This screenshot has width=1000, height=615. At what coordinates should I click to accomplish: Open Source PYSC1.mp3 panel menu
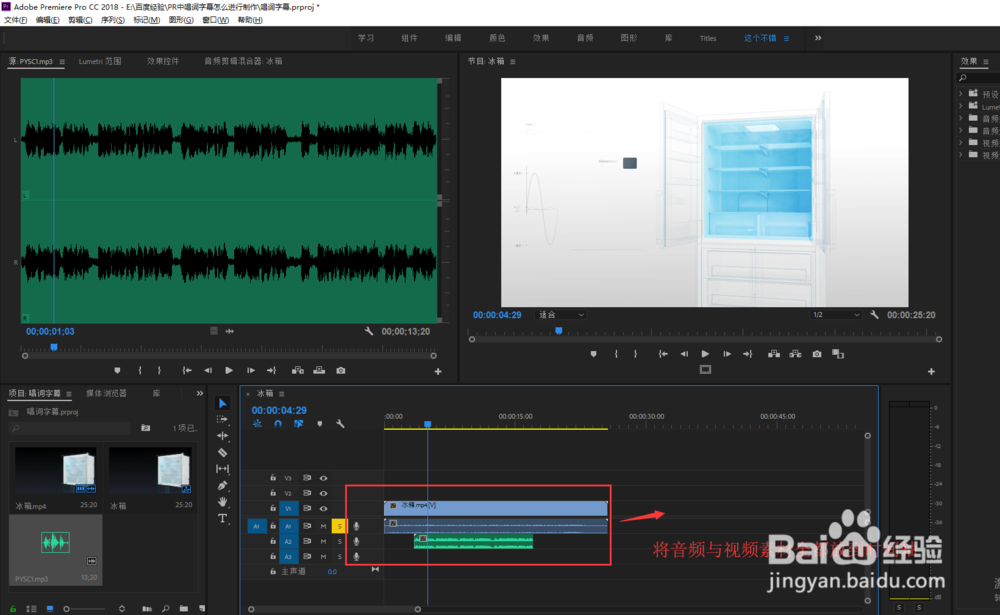click(62, 61)
